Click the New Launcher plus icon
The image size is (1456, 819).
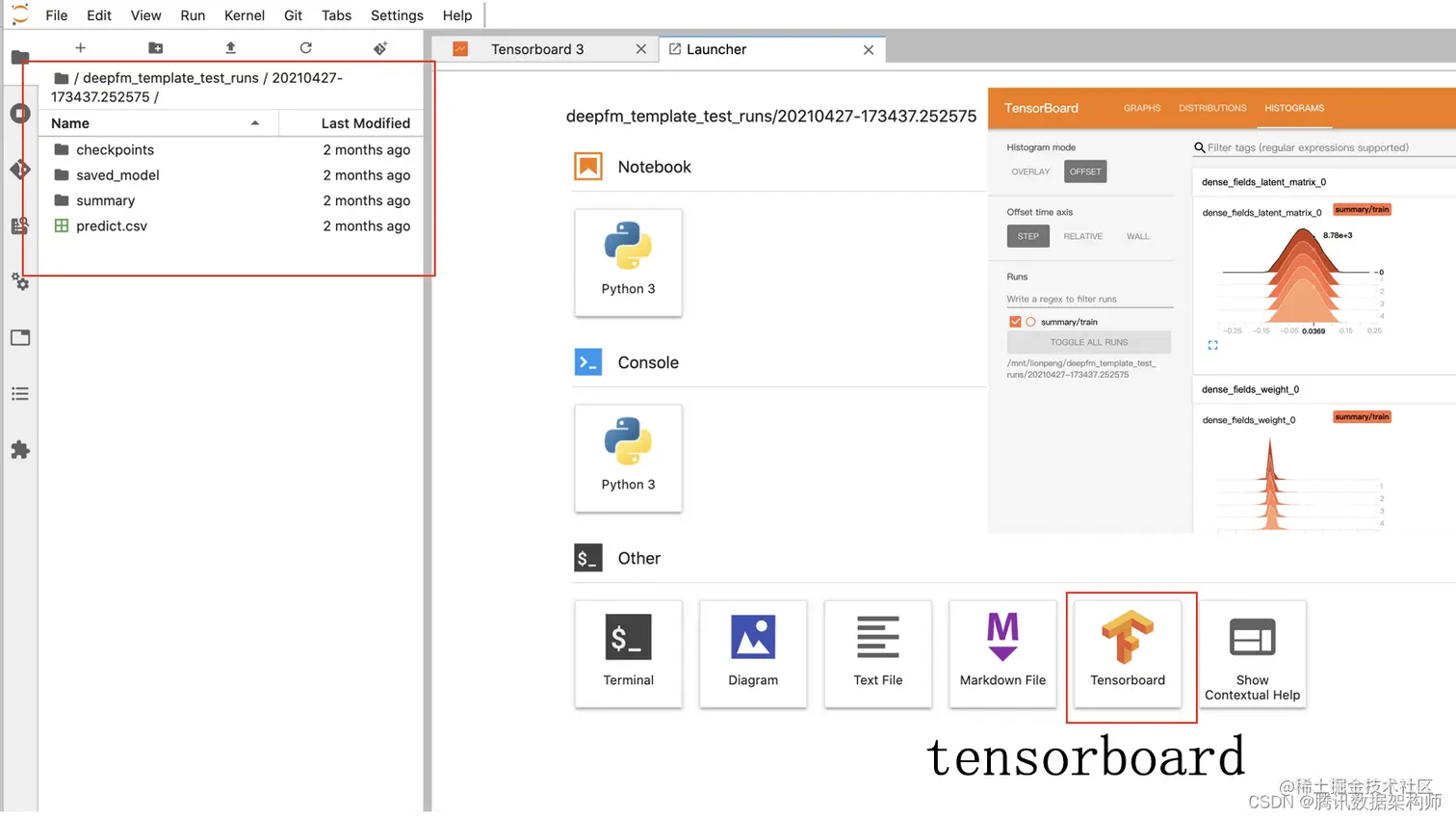[80, 47]
